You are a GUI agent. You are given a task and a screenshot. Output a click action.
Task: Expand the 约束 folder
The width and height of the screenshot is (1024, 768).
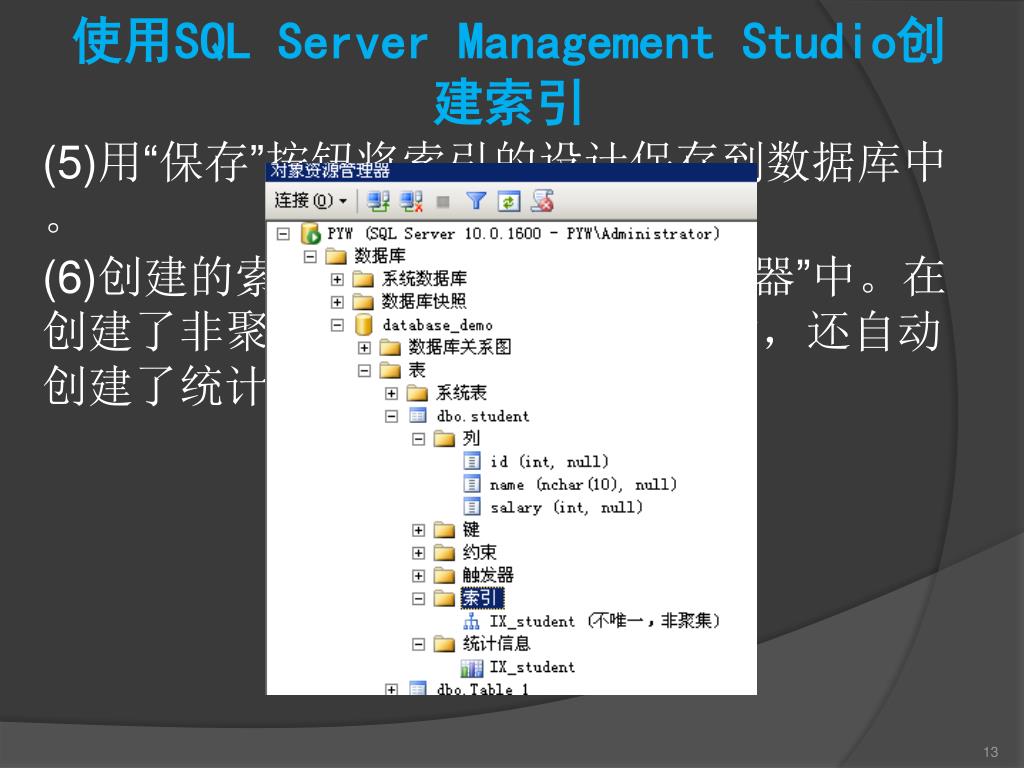(419, 553)
